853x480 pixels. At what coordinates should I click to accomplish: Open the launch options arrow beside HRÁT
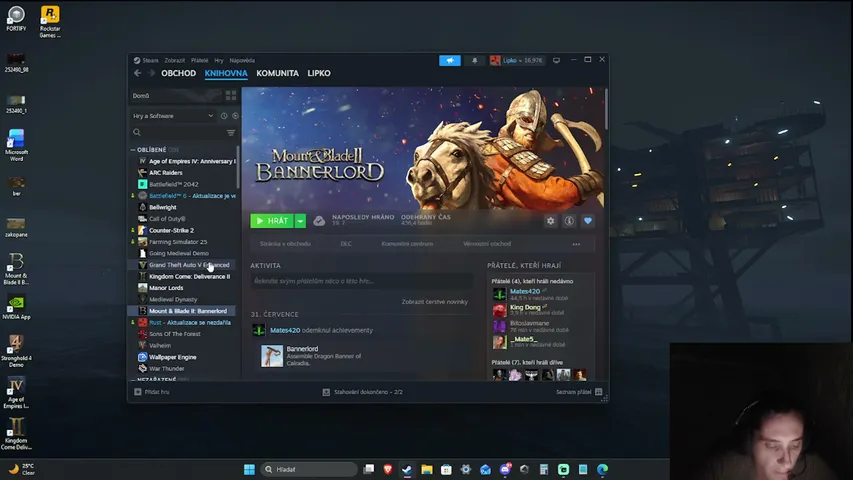[300, 221]
